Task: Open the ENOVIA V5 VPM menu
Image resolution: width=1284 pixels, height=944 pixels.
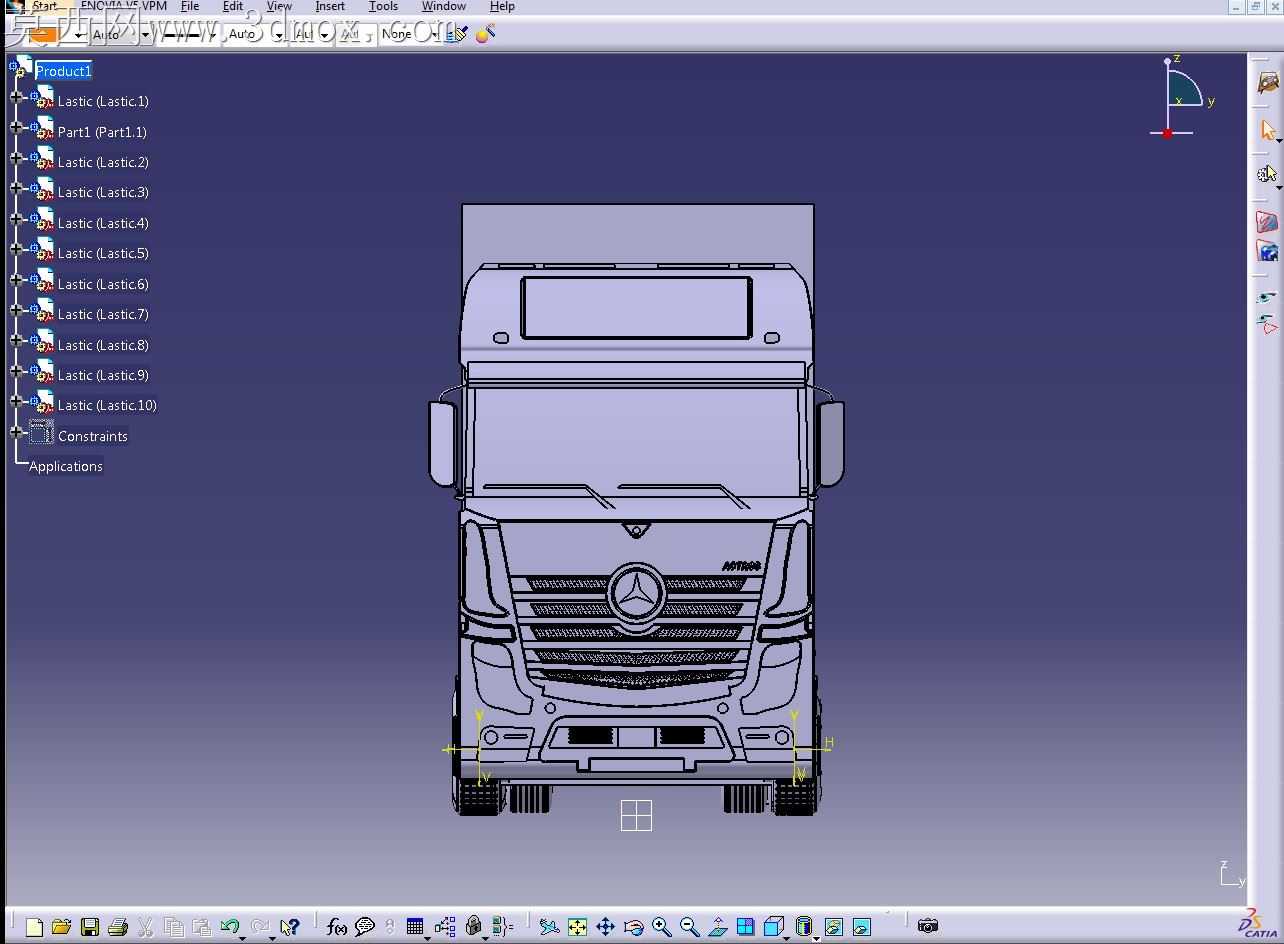Action: (x=123, y=6)
